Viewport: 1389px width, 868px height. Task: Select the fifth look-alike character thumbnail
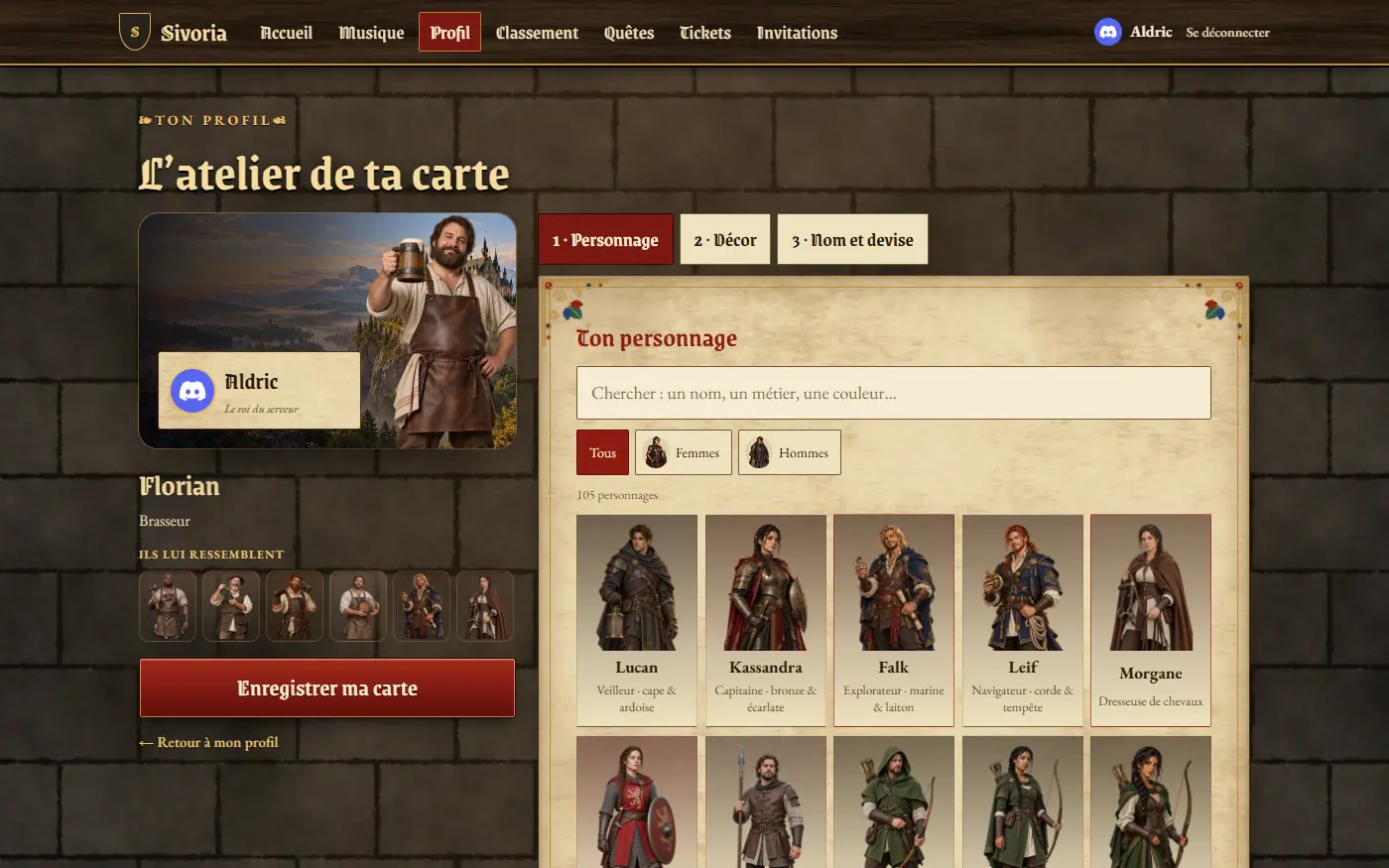point(422,605)
